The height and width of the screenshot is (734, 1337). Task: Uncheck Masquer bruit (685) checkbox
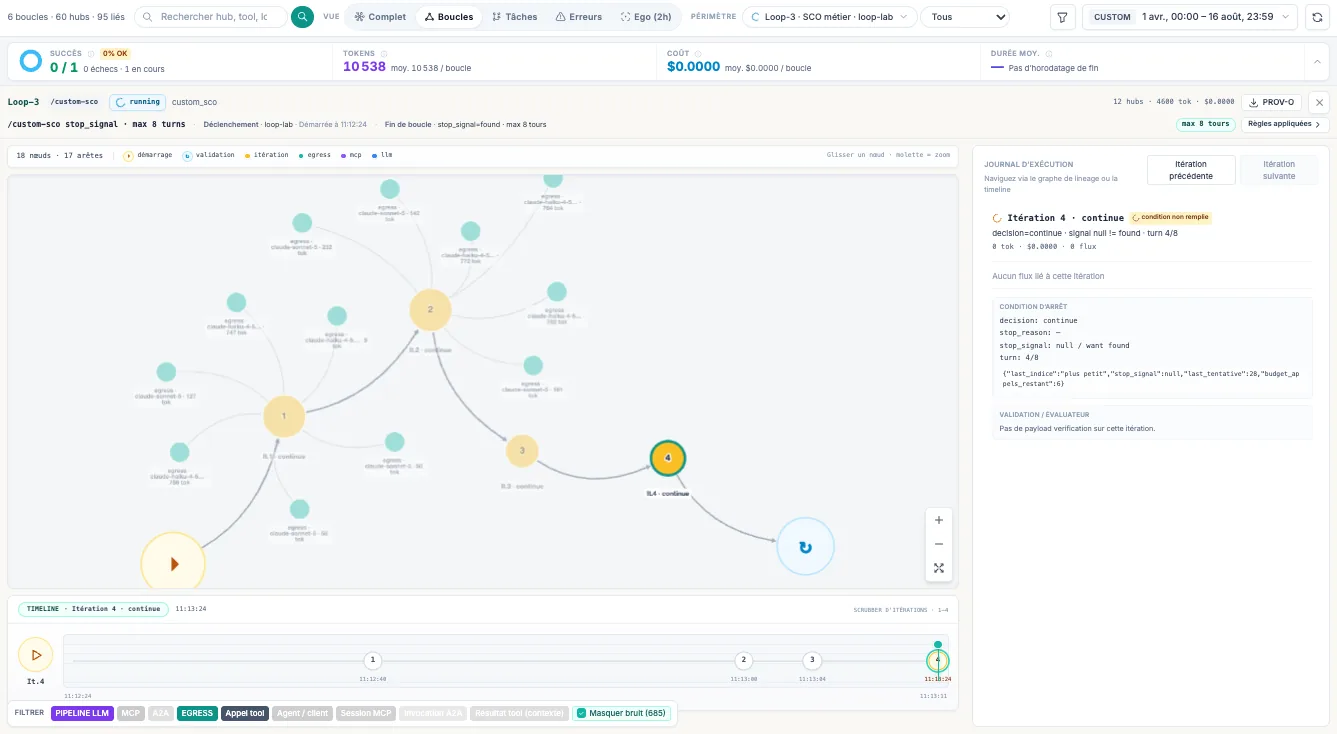(581, 713)
